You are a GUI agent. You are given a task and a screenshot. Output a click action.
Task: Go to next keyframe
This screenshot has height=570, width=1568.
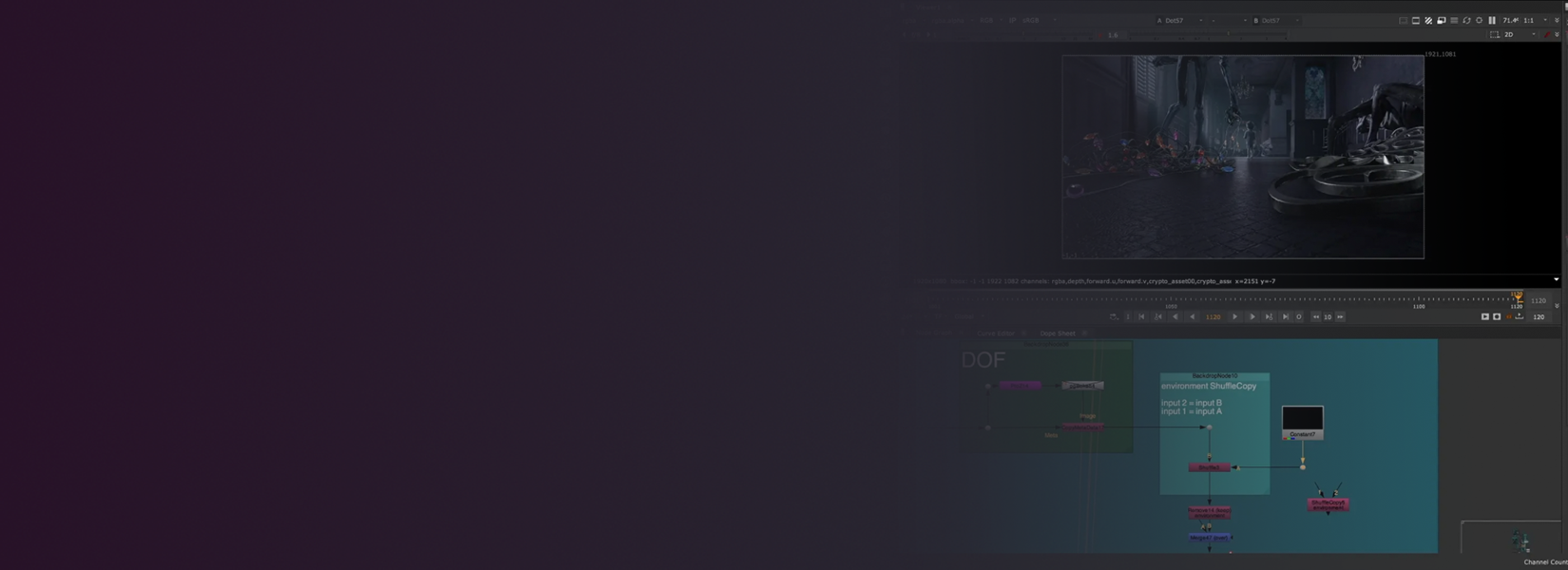1269,317
